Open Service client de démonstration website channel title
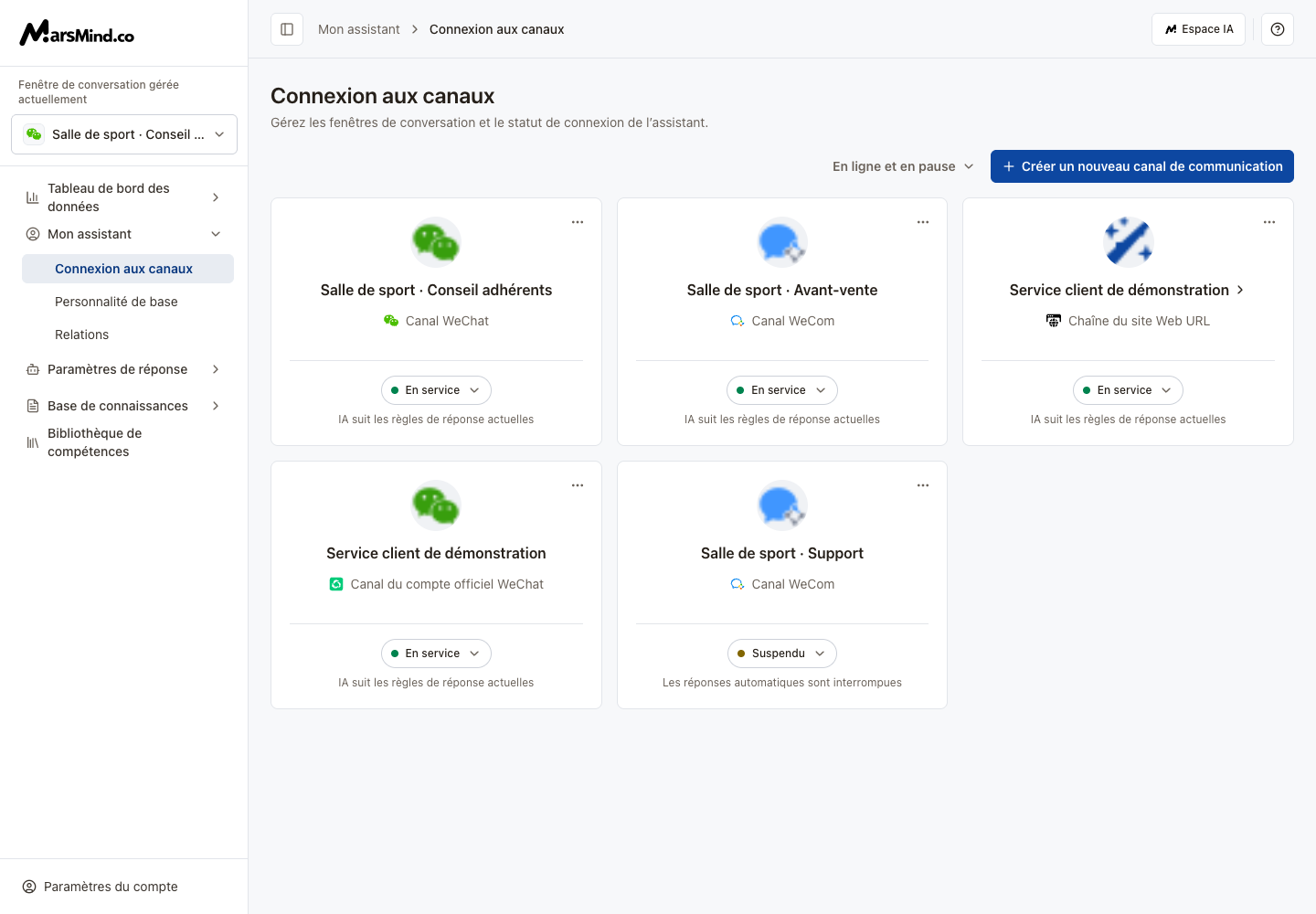 (x=1128, y=290)
